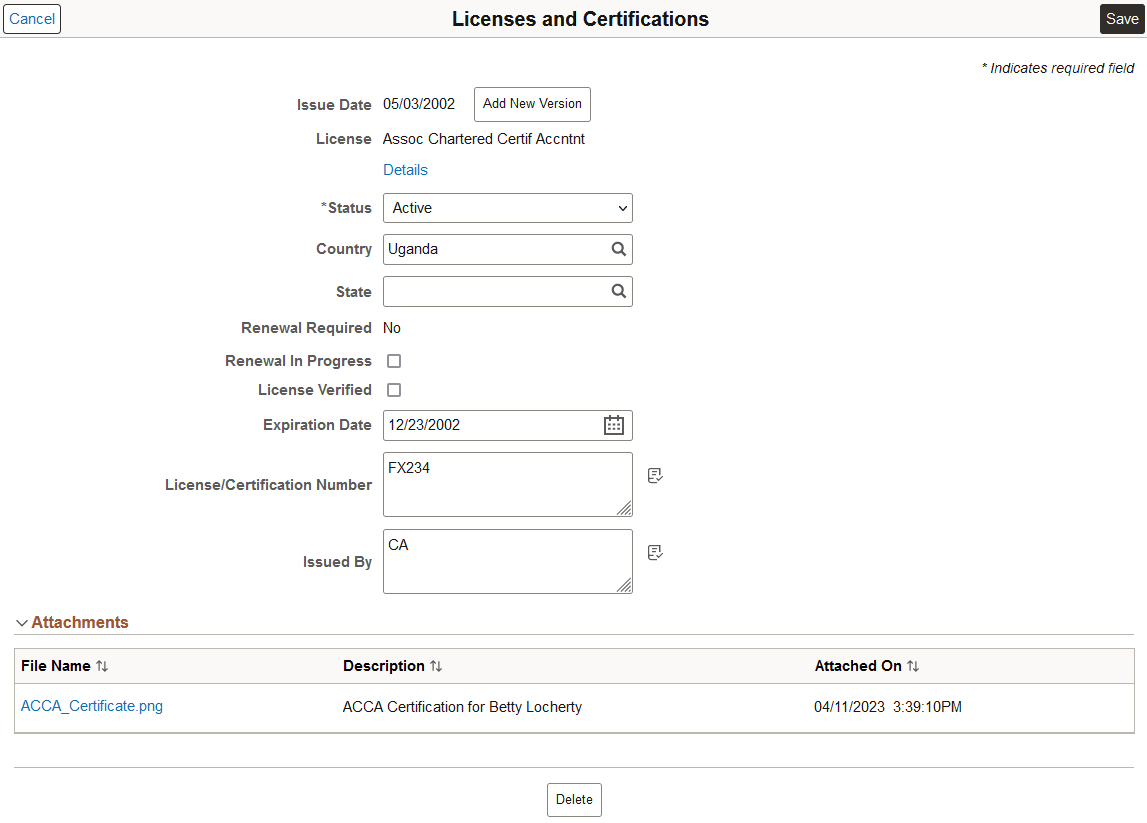Sort attachments by Attached On
Screen dimensions: 1147x823
[913, 666]
